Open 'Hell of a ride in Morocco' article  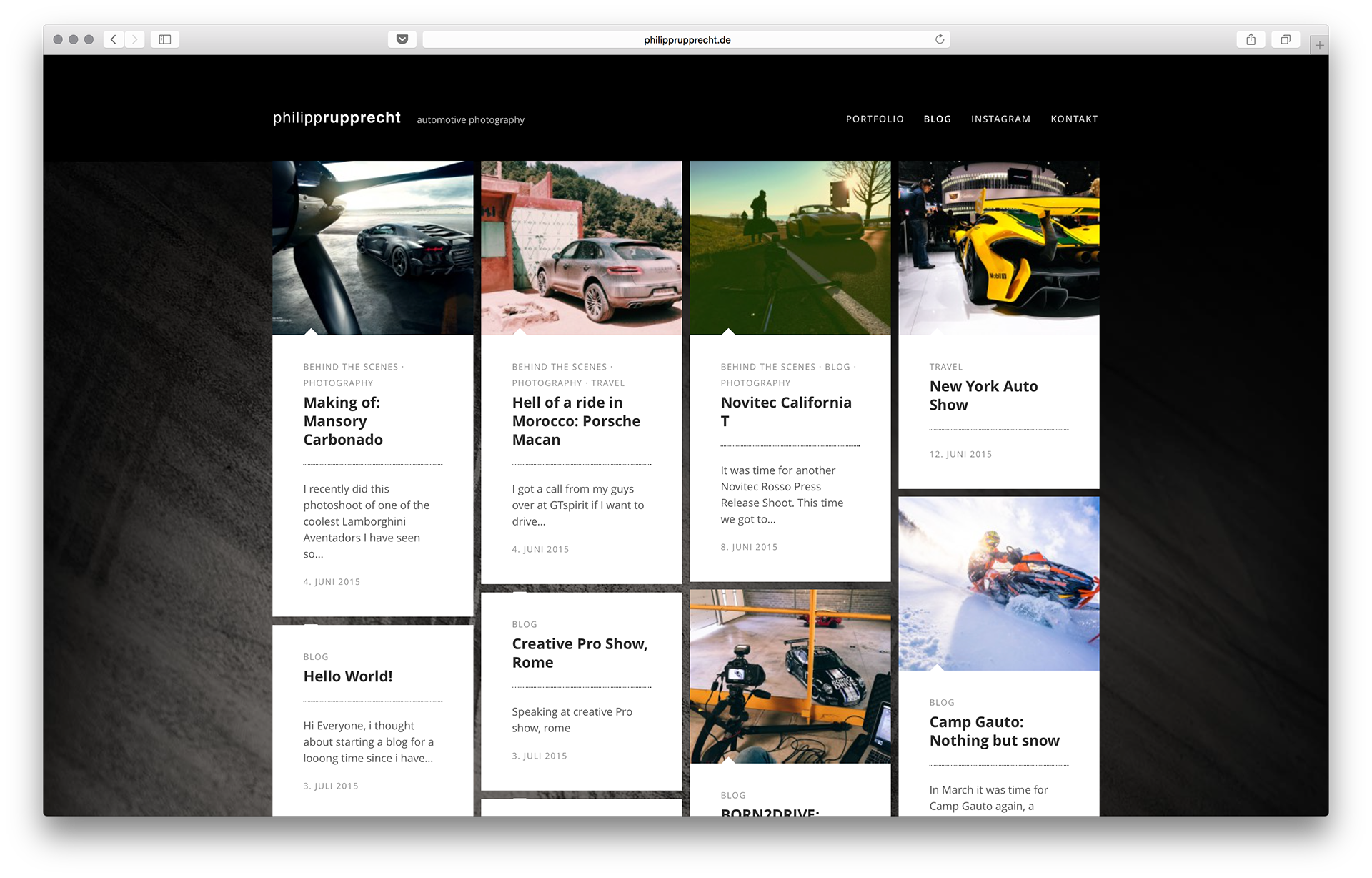click(x=576, y=421)
